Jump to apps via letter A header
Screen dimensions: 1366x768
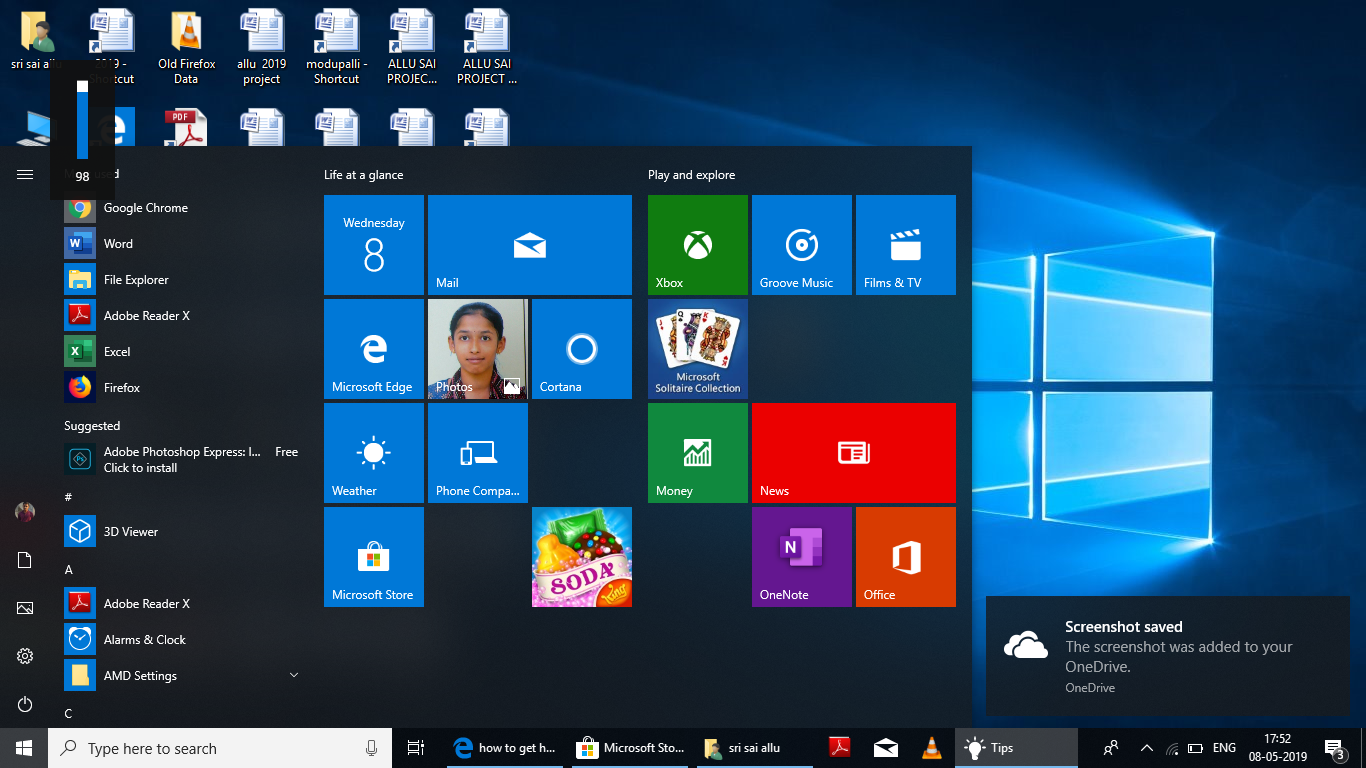click(x=69, y=570)
